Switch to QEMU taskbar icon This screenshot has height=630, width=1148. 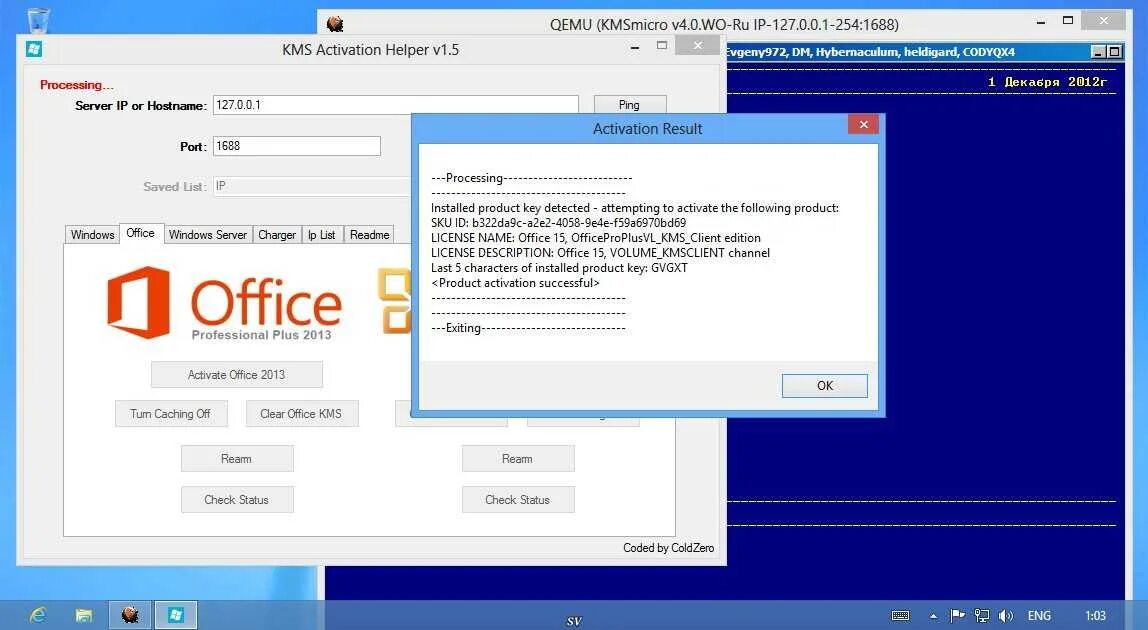130,615
